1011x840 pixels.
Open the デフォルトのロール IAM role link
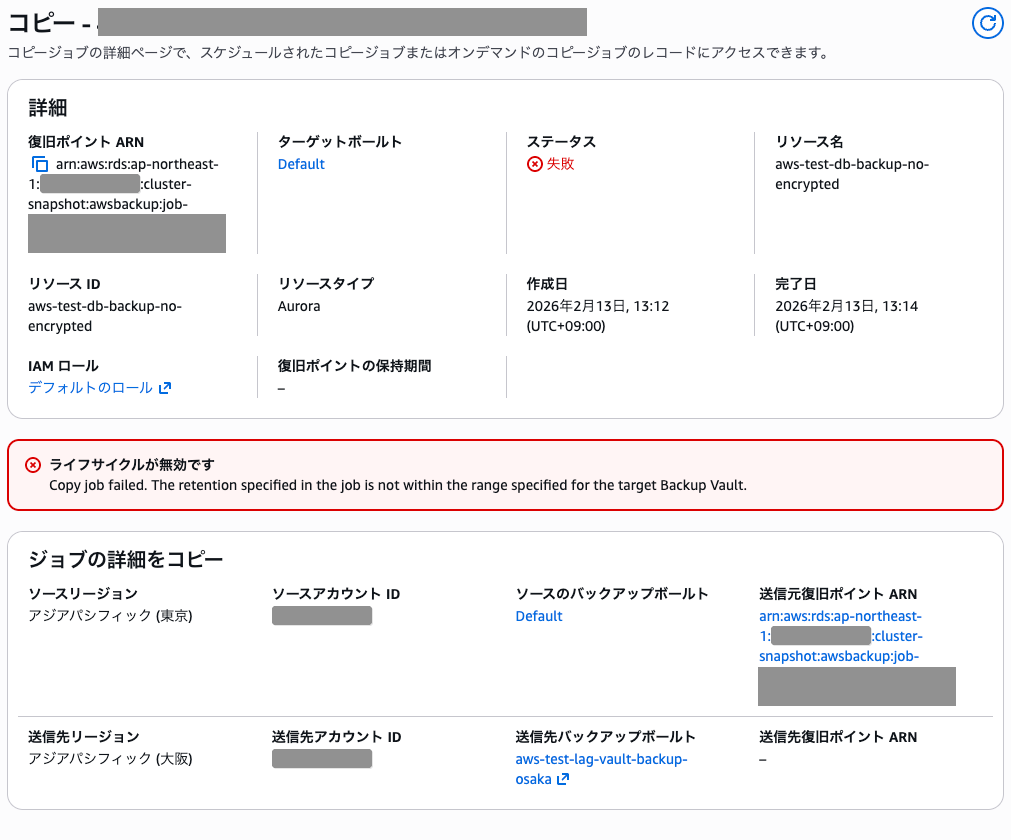point(90,386)
